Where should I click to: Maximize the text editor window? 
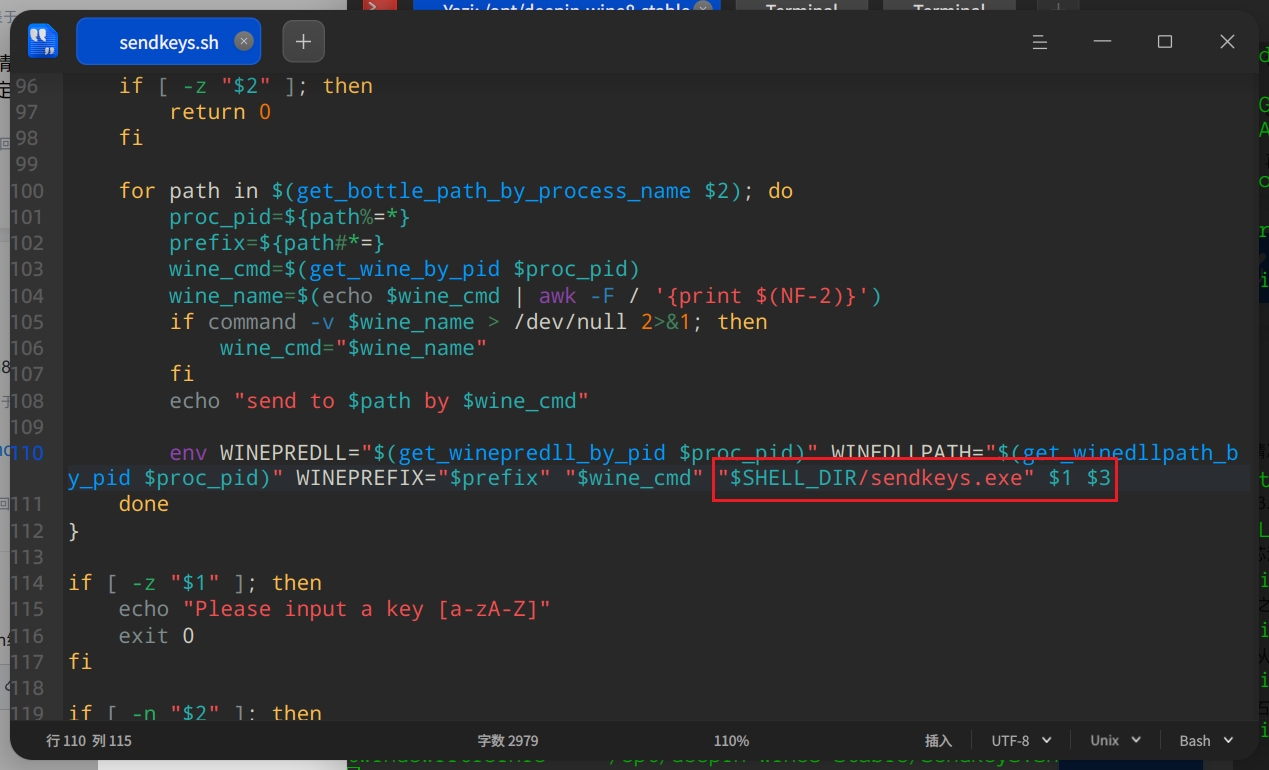click(x=1165, y=42)
